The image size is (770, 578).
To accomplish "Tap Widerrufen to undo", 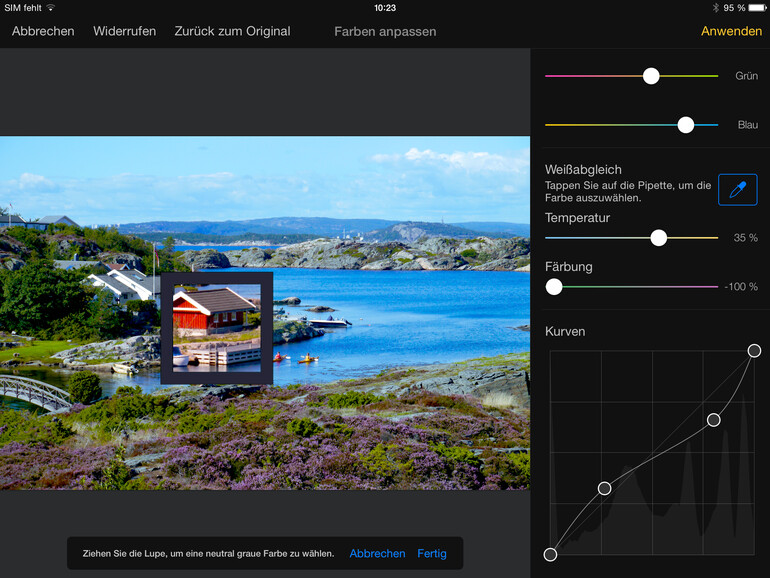I will pyautogui.click(x=125, y=31).
